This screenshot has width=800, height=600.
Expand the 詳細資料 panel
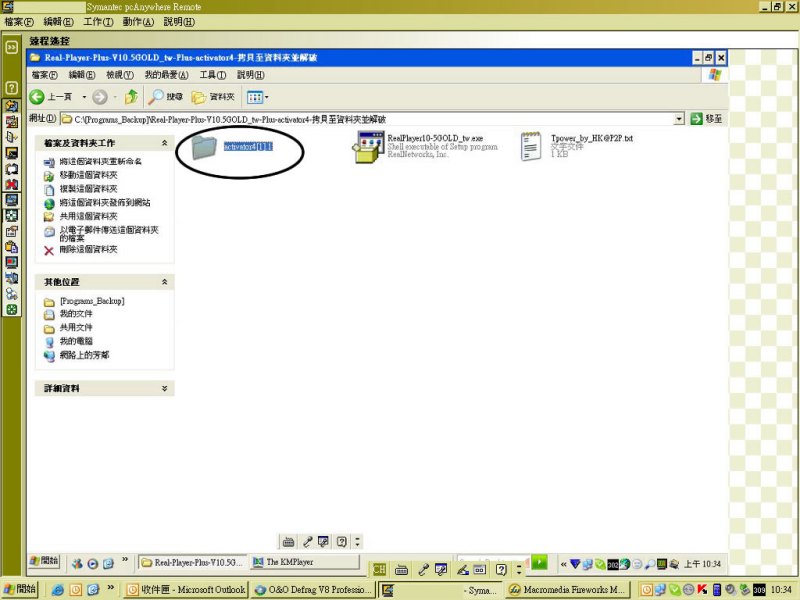(x=164, y=388)
